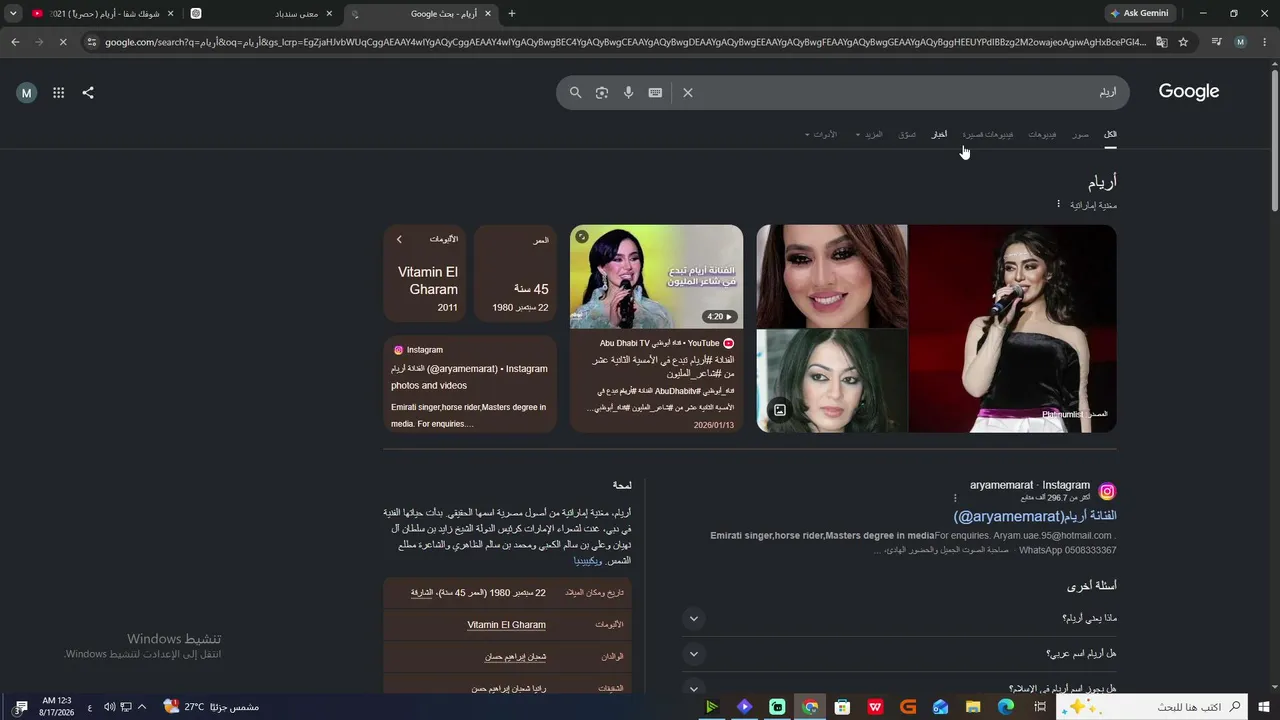Open the three-dot menu beside مغنية إماراتية
The image size is (1280, 720).
click(1058, 204)
